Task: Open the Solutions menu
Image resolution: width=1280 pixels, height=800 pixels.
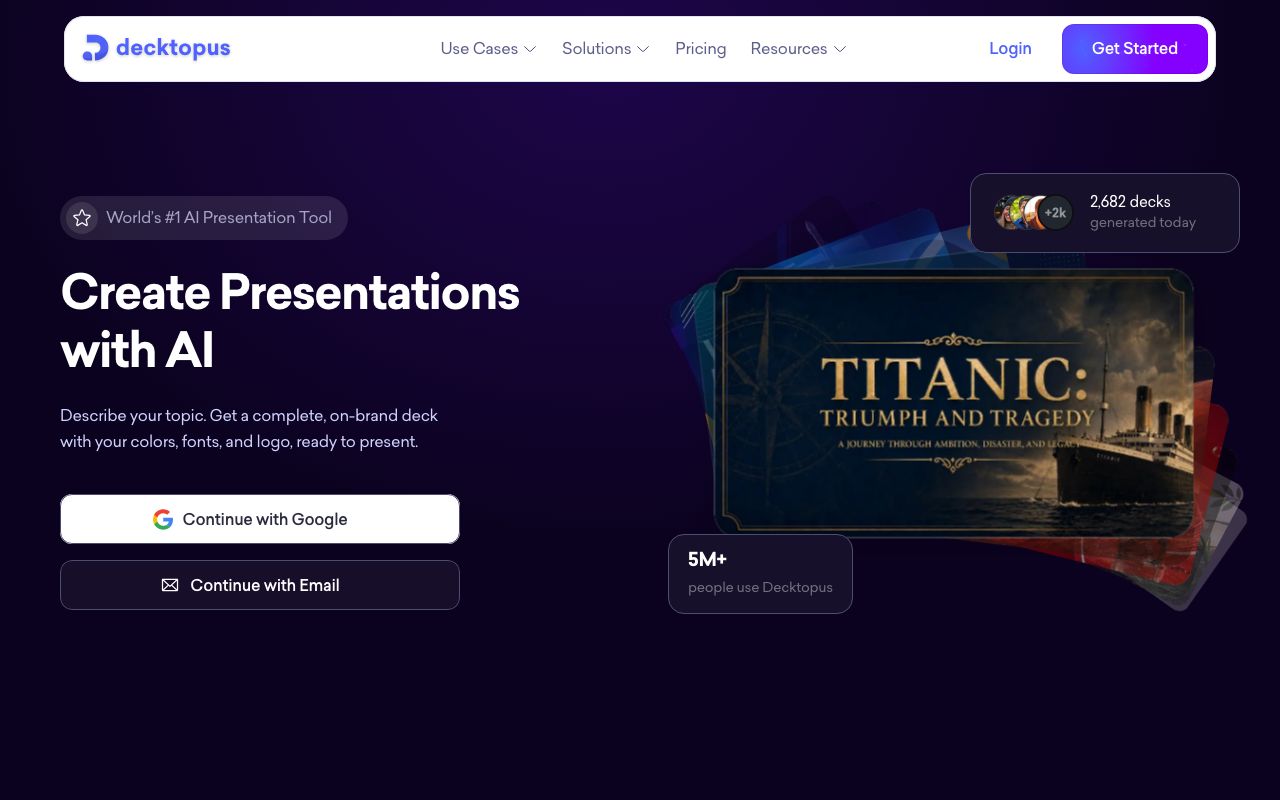Action: (606, 48)
